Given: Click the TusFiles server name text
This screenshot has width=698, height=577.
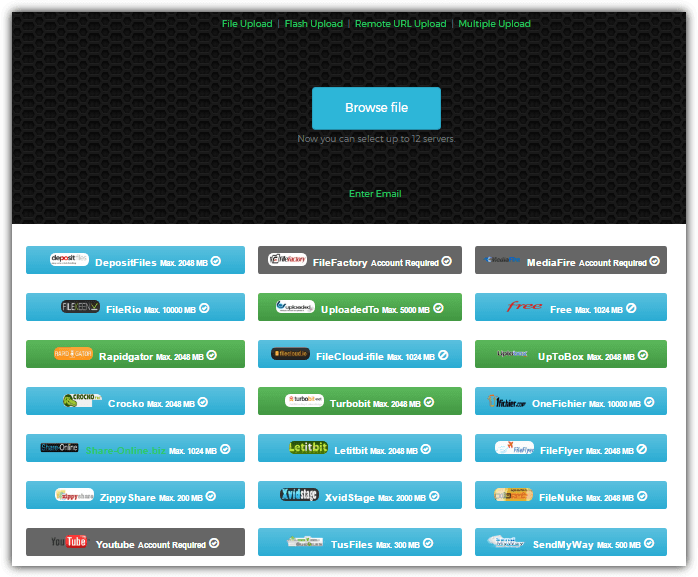Looking at the screenshot, I should (x=352, y=544).
